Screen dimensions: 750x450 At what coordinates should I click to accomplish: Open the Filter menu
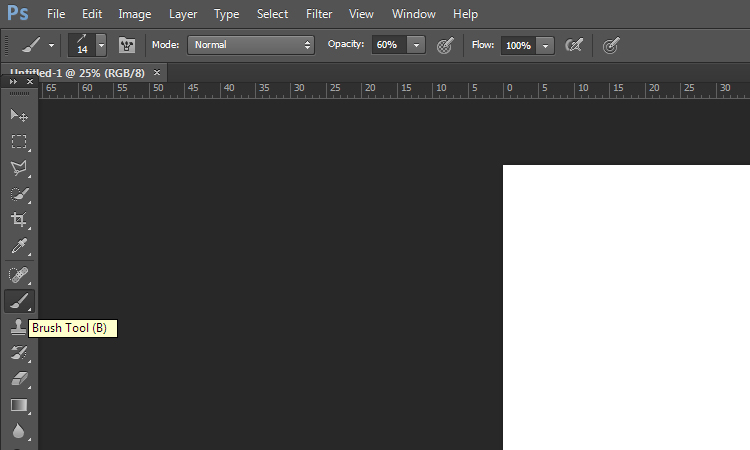pos(319,14)
